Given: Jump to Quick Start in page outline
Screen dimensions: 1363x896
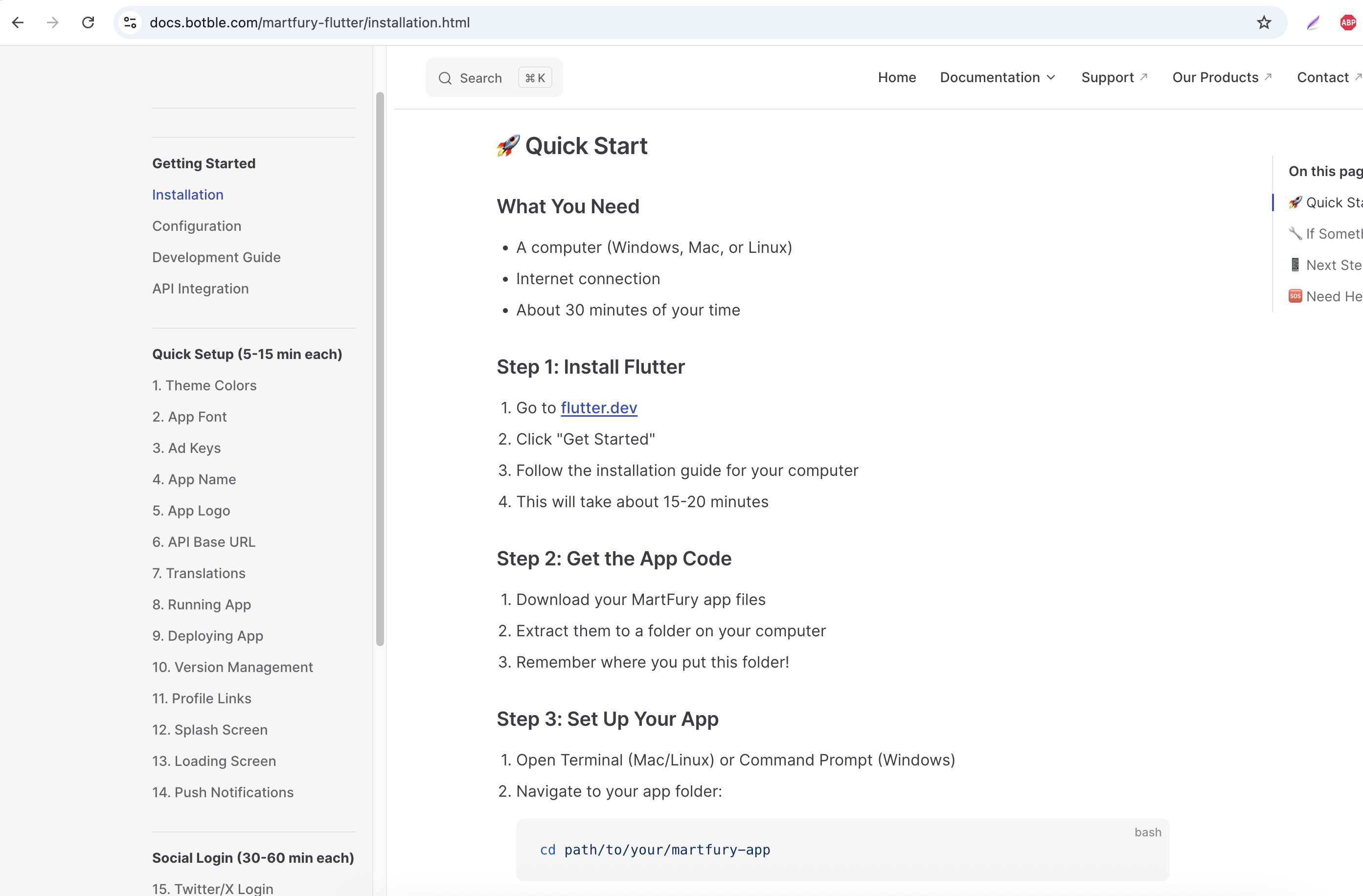Looking at the screenshot, I should click(x=1325, y=202).
